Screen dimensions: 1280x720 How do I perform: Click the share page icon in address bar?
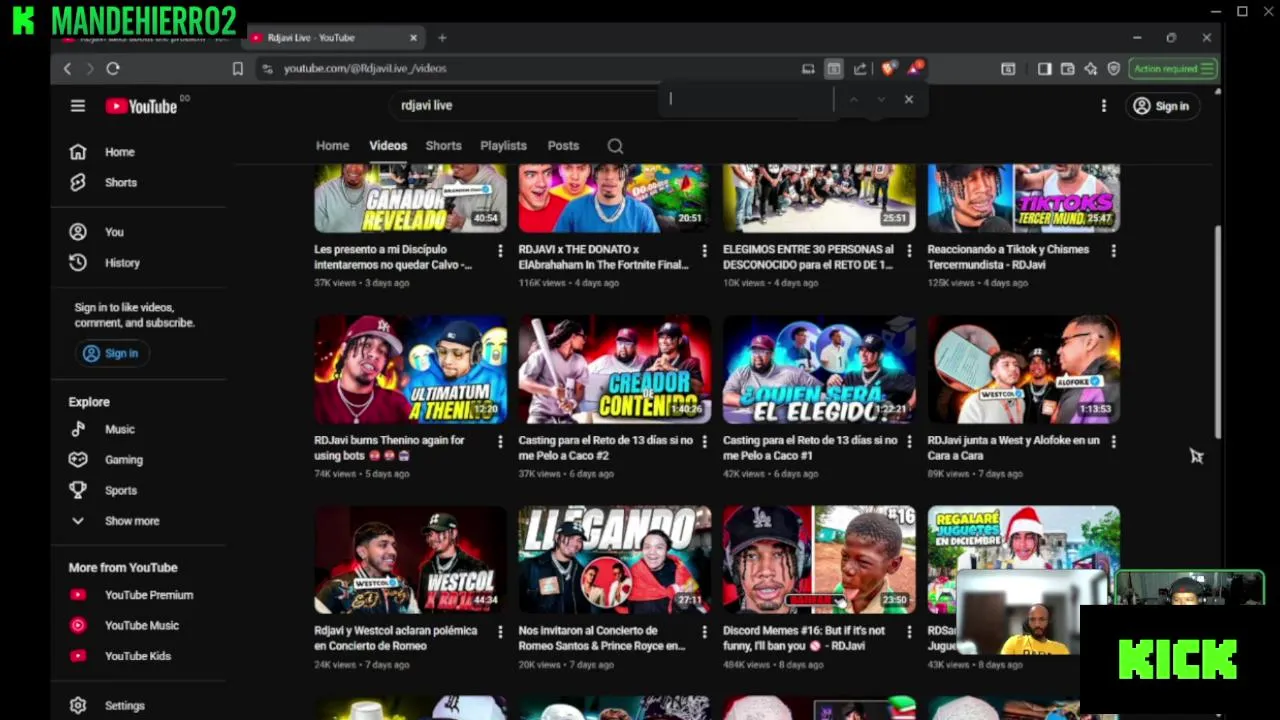pos(860,69)
